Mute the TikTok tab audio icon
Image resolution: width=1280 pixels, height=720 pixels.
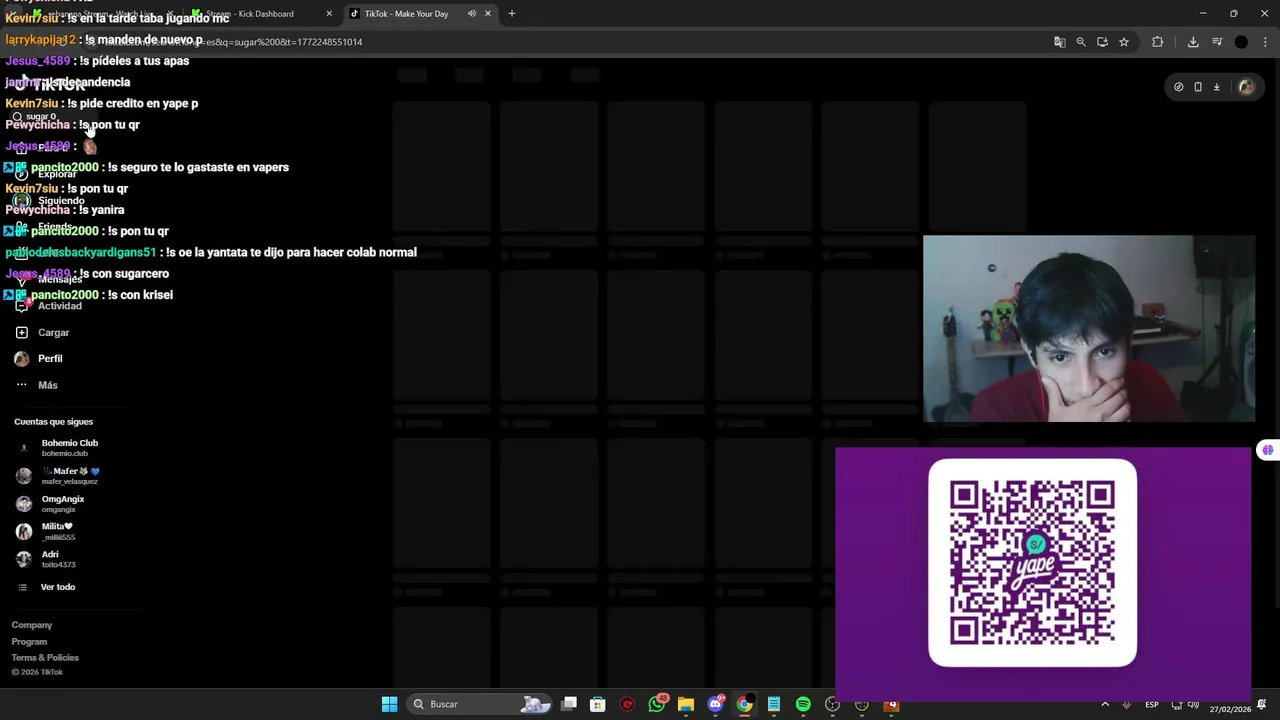(471, 14)
